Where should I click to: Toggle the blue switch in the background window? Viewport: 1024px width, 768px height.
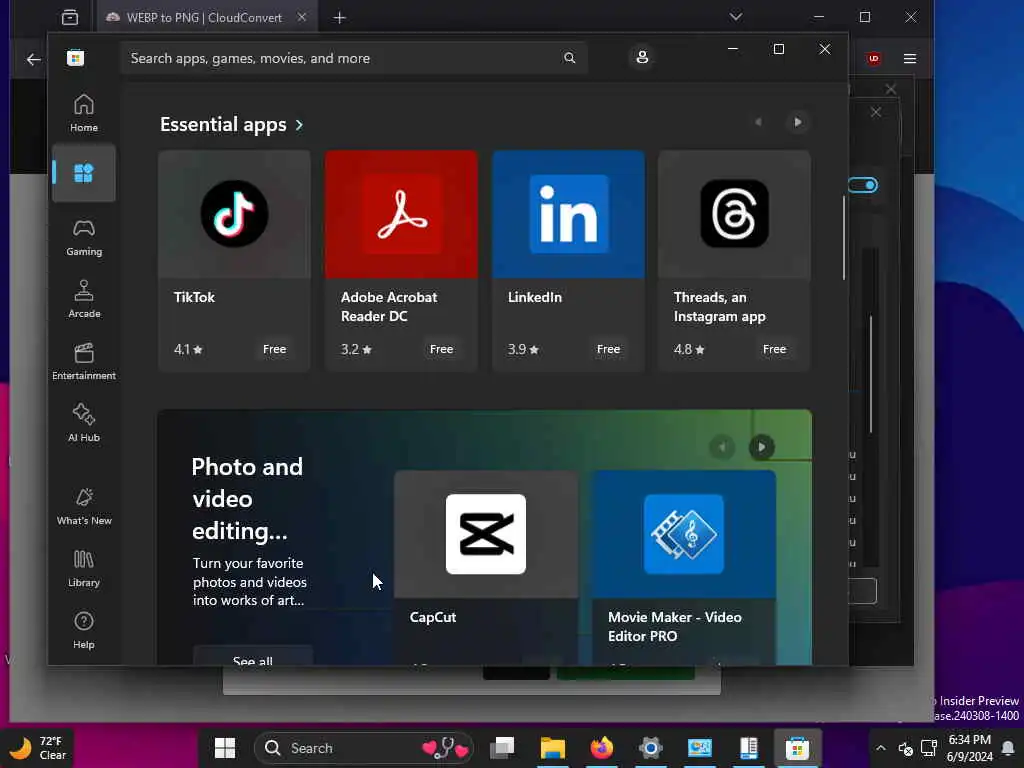point(863,185)
